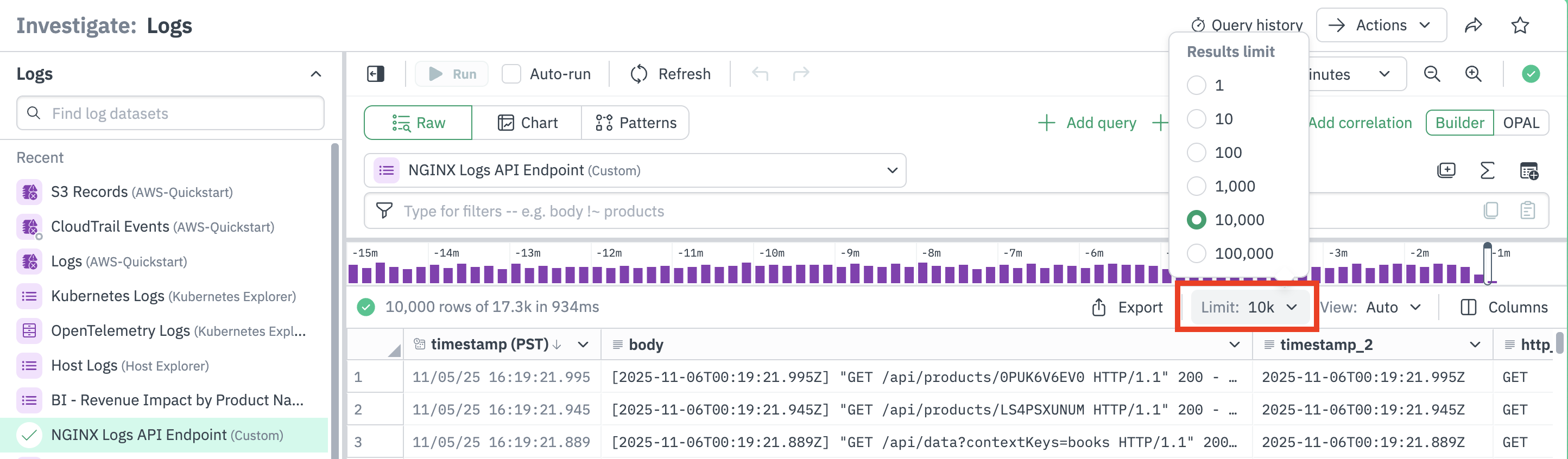The image size is (1568, 459).
Task: Enable the Auto-run checkbox
Action: click(x=511, y=74)
